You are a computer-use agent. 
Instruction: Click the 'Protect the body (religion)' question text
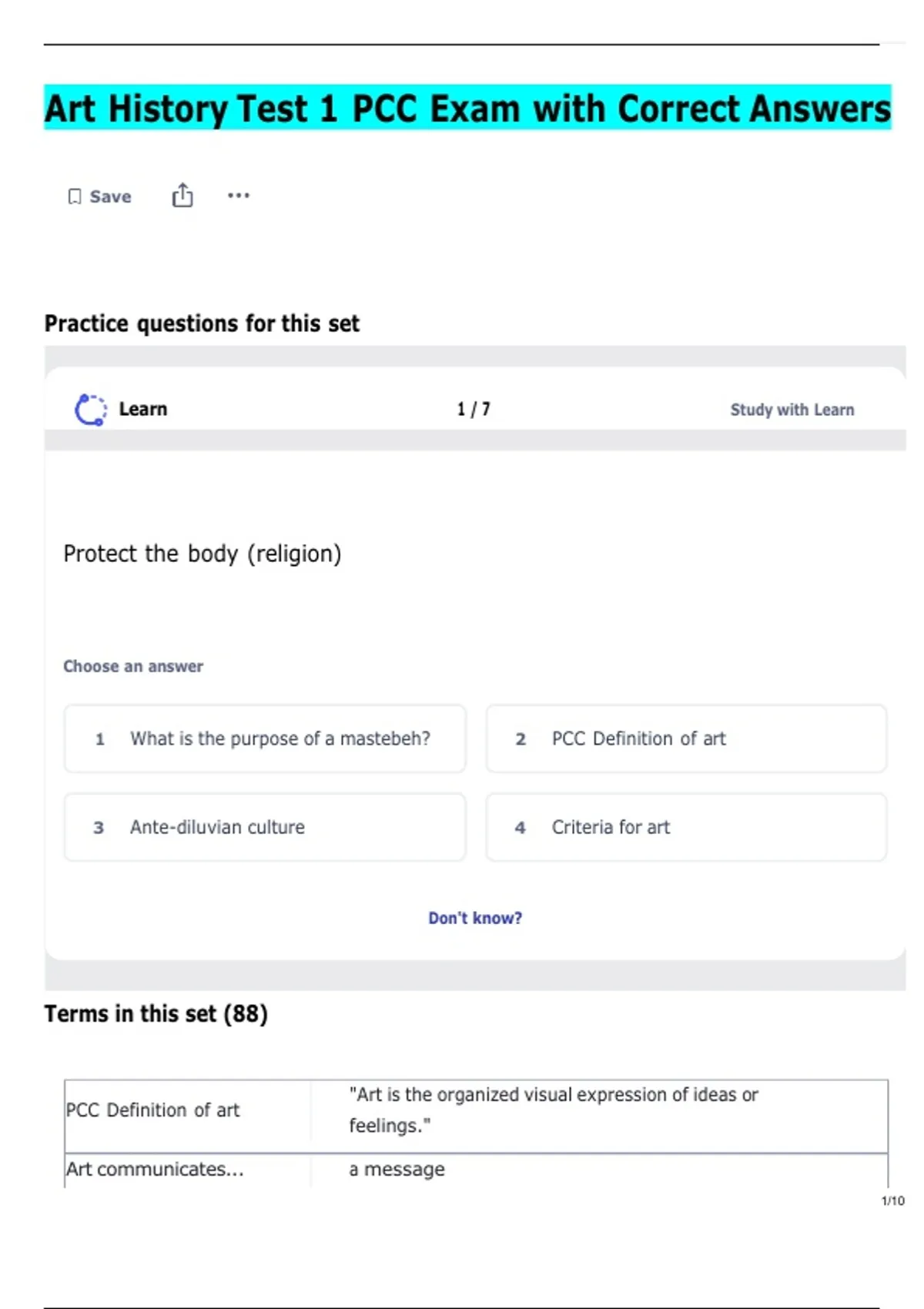pyautogui.click(x=203, y=554)
